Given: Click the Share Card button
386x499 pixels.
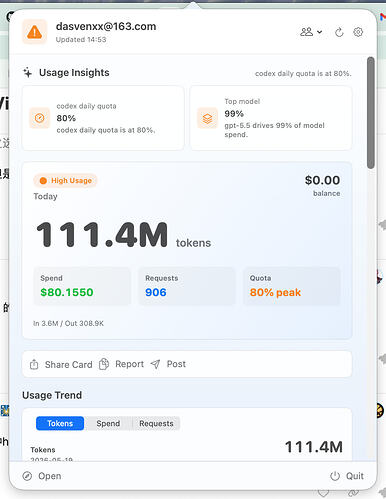Looking at the screenshot, I should pyautogui.click(x=61, y=364).
